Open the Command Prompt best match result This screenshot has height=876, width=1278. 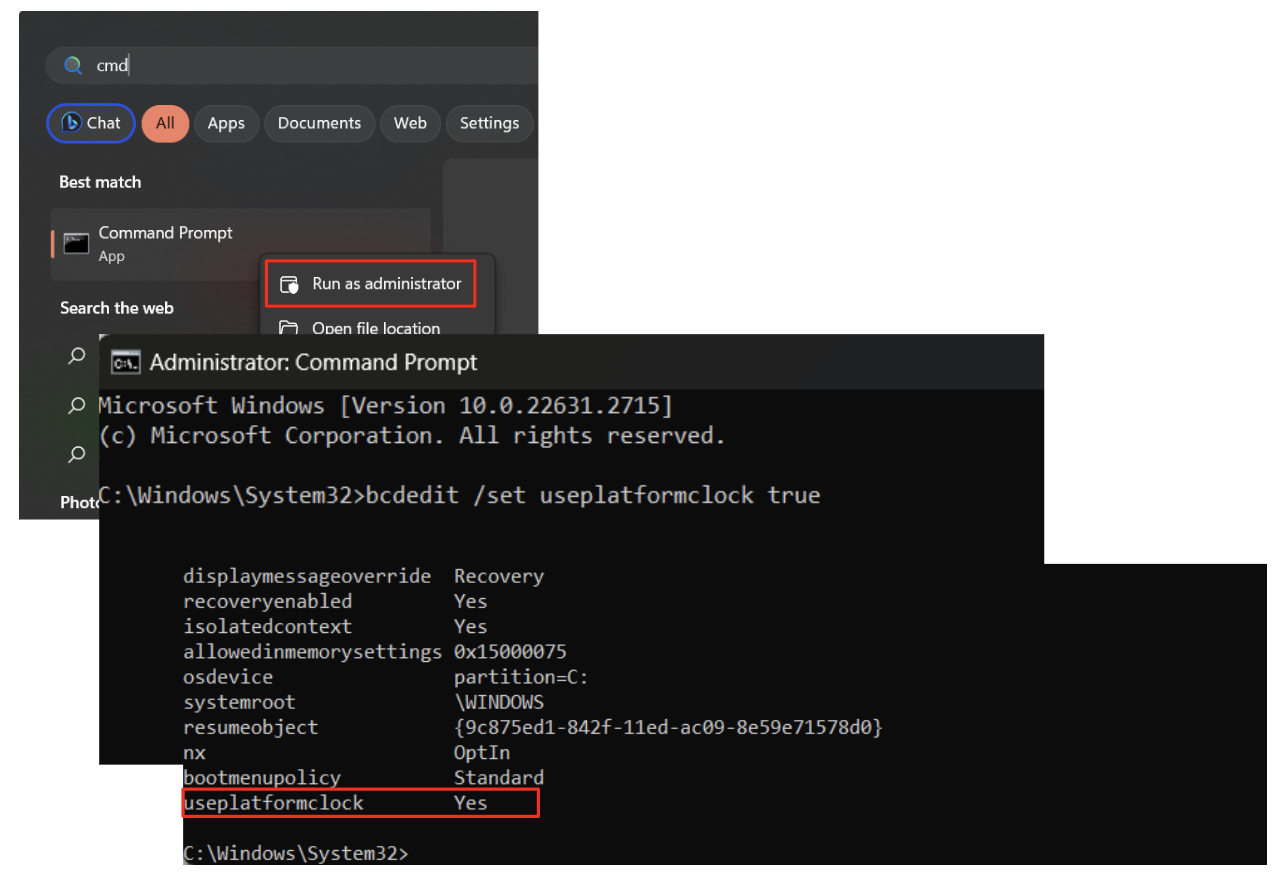coord(241,244)
